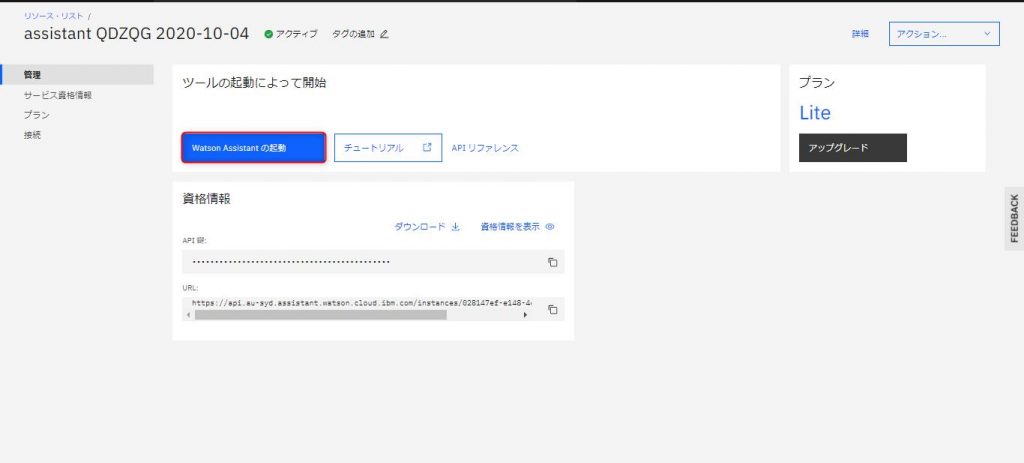The image size is (1024, 463).
Task: Click the assistant QDZQG 2020-10-04 title
Action: click(x=136, y=34)
